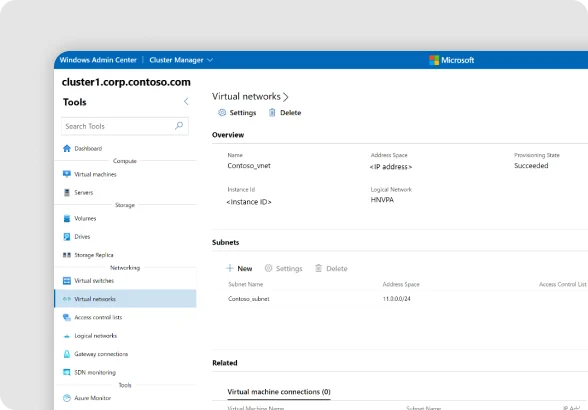The image size is (588, 410).
Task: Add a New subnet
Action: 239,268
